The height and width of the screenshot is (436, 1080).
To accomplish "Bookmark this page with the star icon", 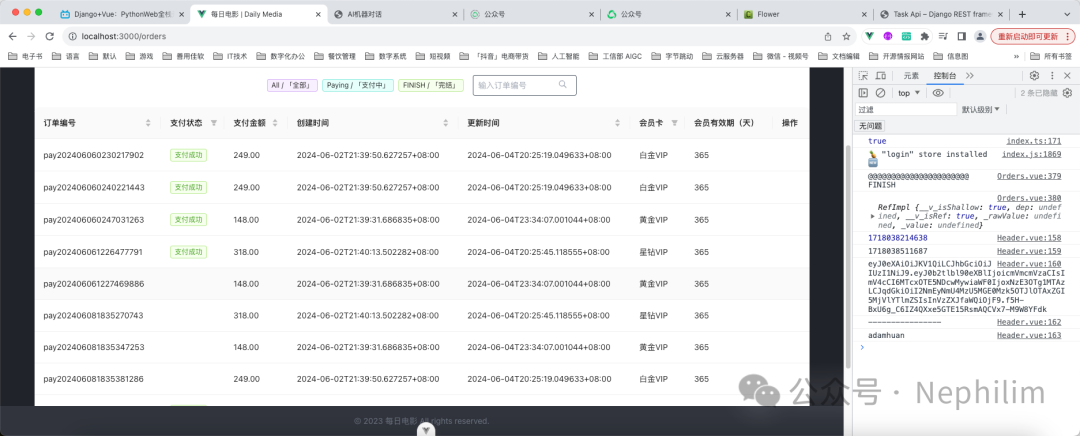I will (846, 37).
